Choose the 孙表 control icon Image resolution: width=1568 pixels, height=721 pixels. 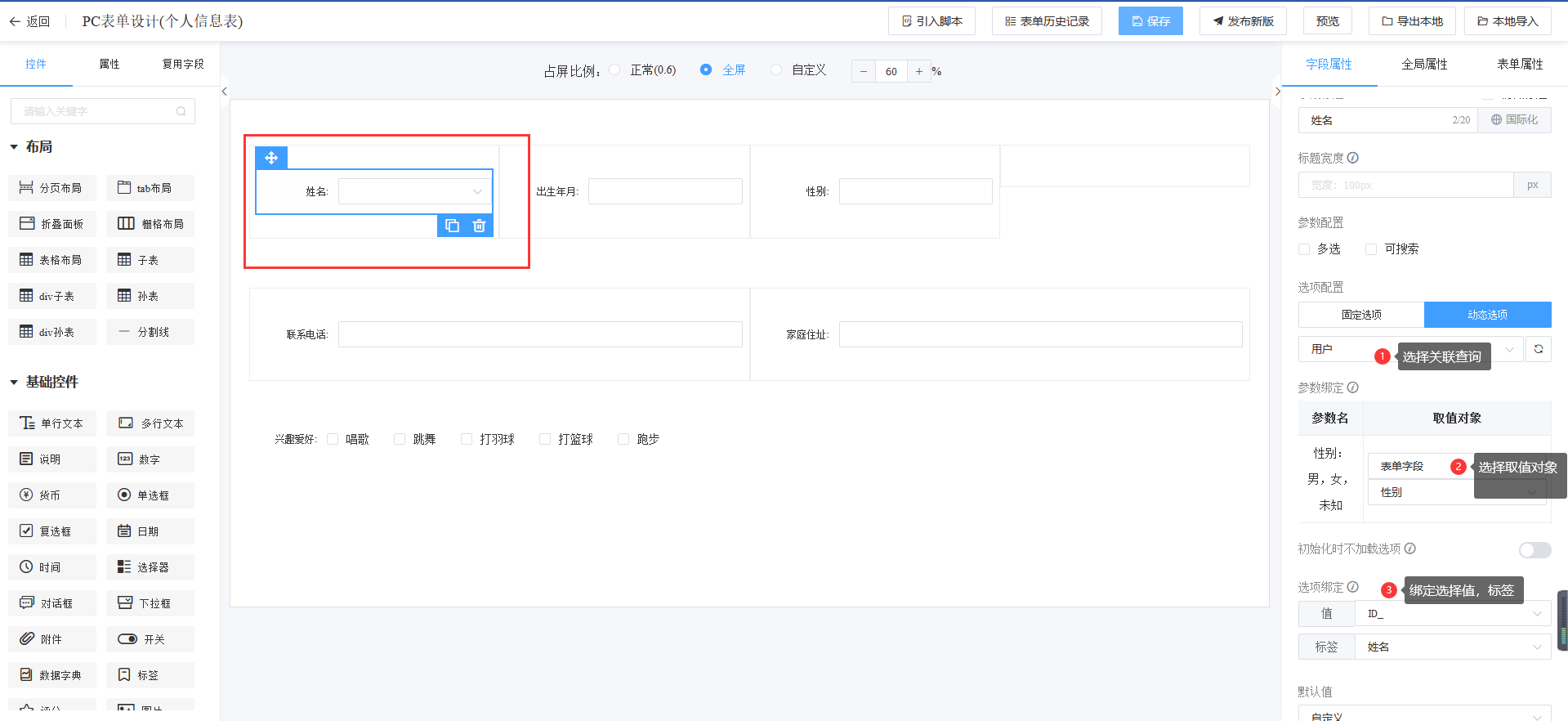[x=124, y=296]
